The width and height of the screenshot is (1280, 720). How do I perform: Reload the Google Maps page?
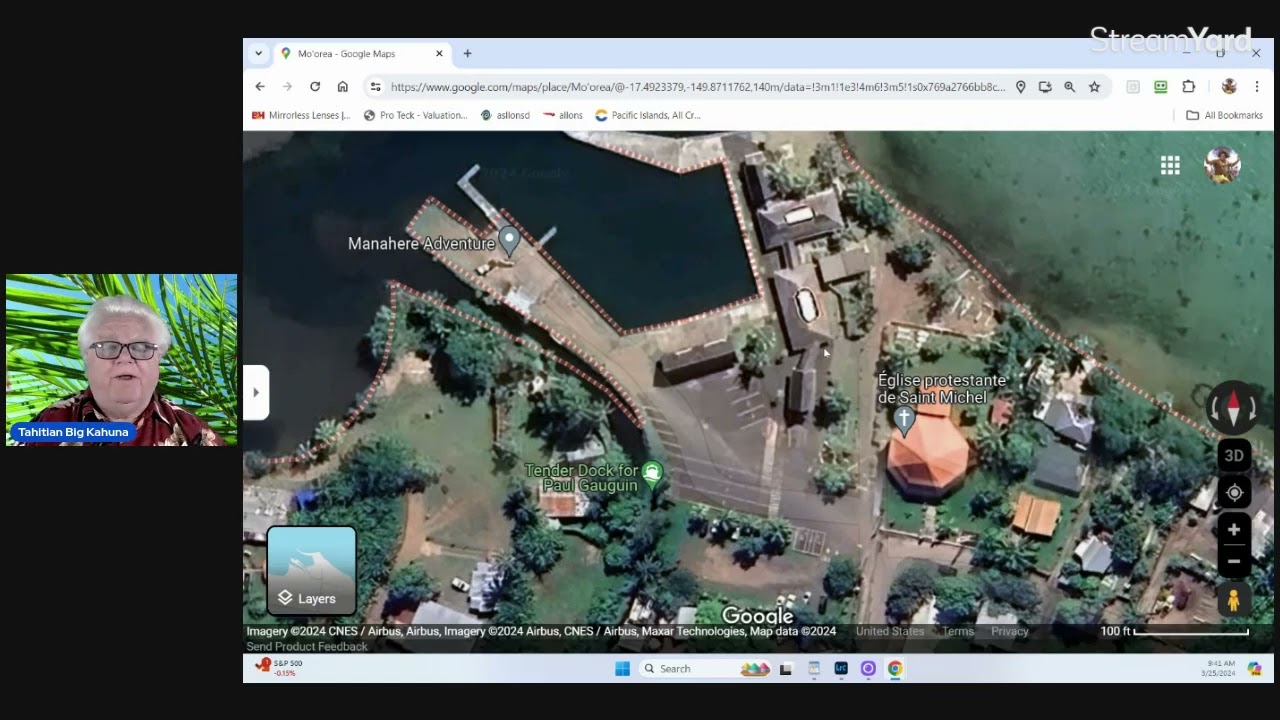(315, 87)
